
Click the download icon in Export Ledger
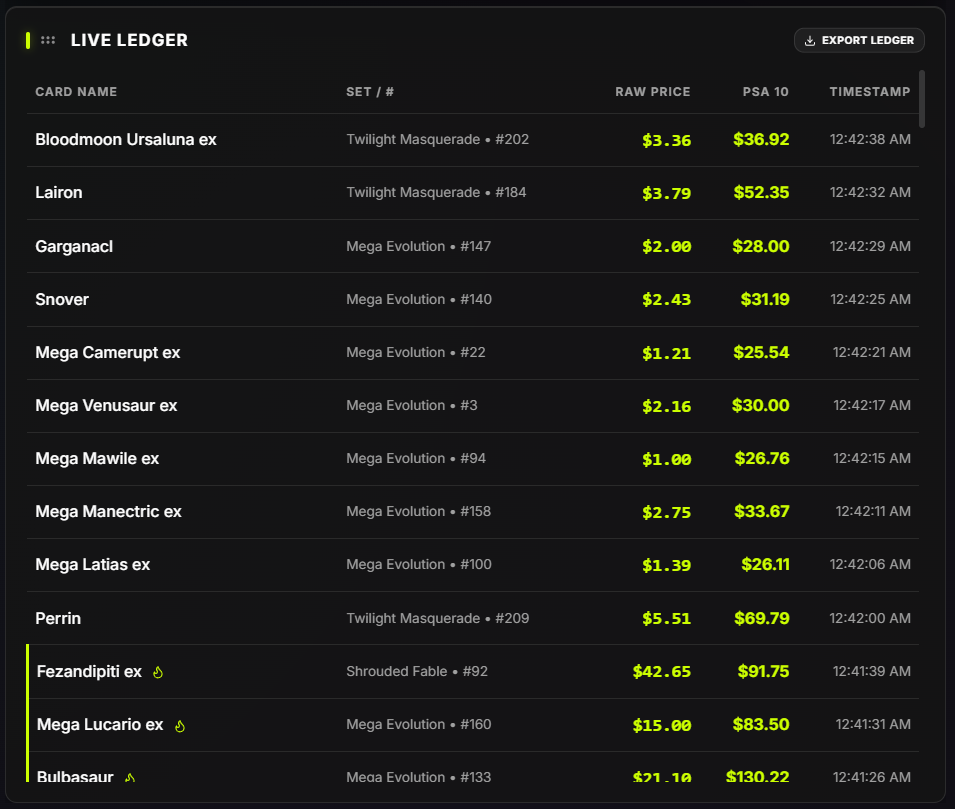810,41
